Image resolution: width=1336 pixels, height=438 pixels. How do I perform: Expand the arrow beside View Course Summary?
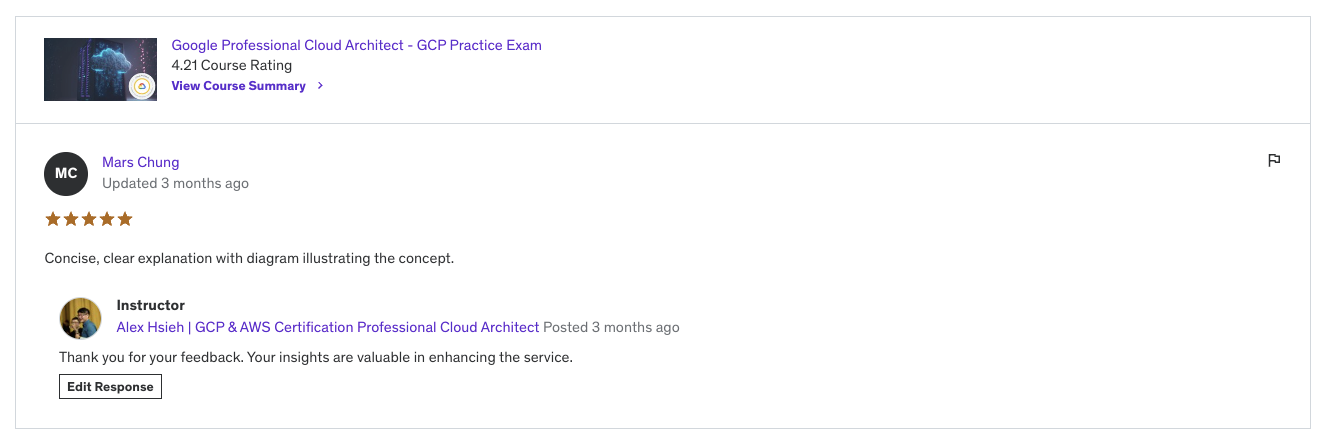(x=320, y=86)
